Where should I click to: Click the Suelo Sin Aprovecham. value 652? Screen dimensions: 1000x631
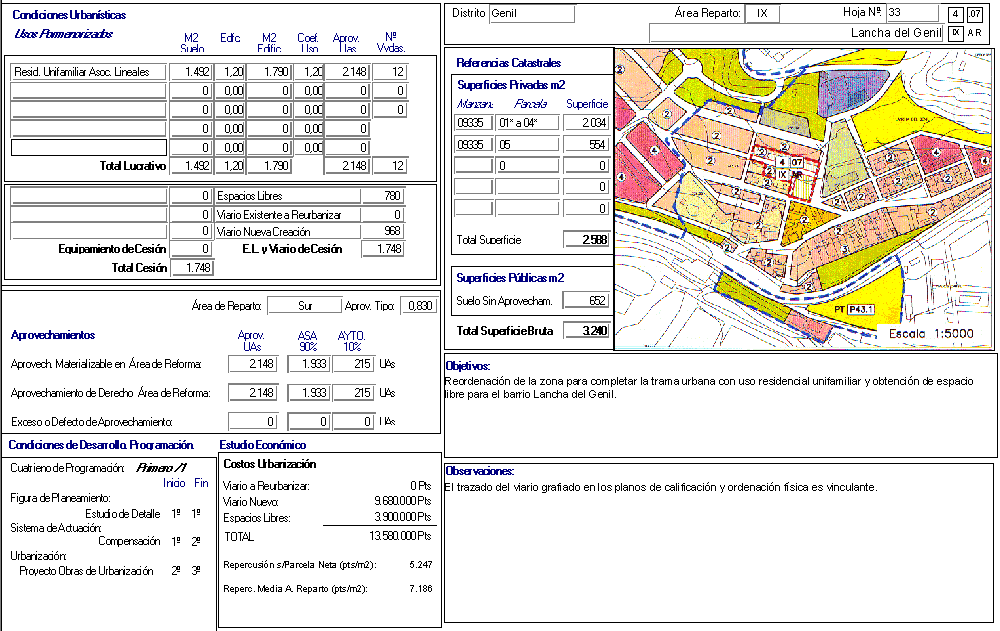pos(586,300)
